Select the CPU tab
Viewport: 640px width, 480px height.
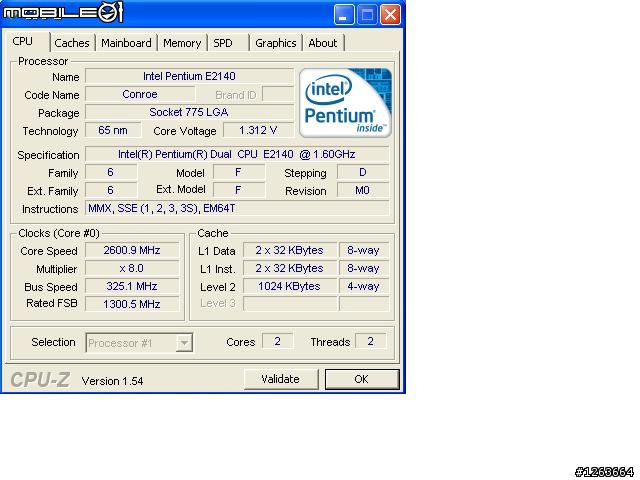(x=22, y=41)
